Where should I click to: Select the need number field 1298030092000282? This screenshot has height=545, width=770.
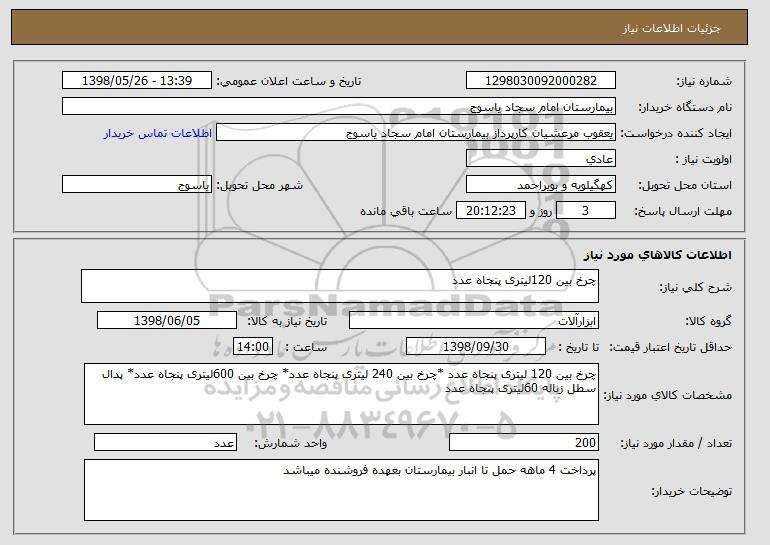541,81
